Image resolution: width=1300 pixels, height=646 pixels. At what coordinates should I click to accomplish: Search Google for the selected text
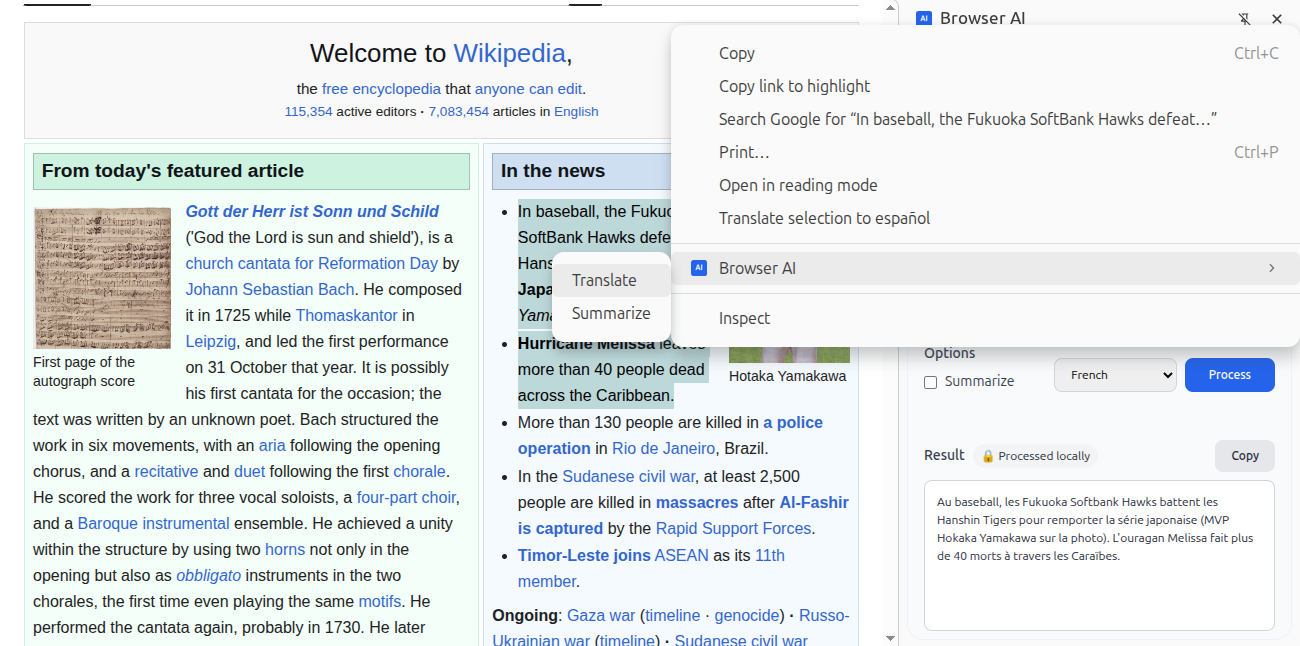[x=985, y=119]
